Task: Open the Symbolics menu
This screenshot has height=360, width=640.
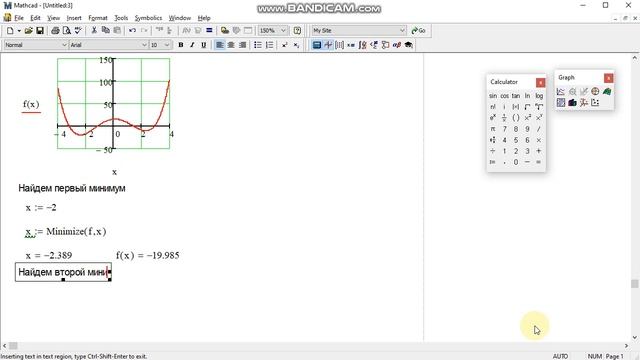Action: click(148, 18)
